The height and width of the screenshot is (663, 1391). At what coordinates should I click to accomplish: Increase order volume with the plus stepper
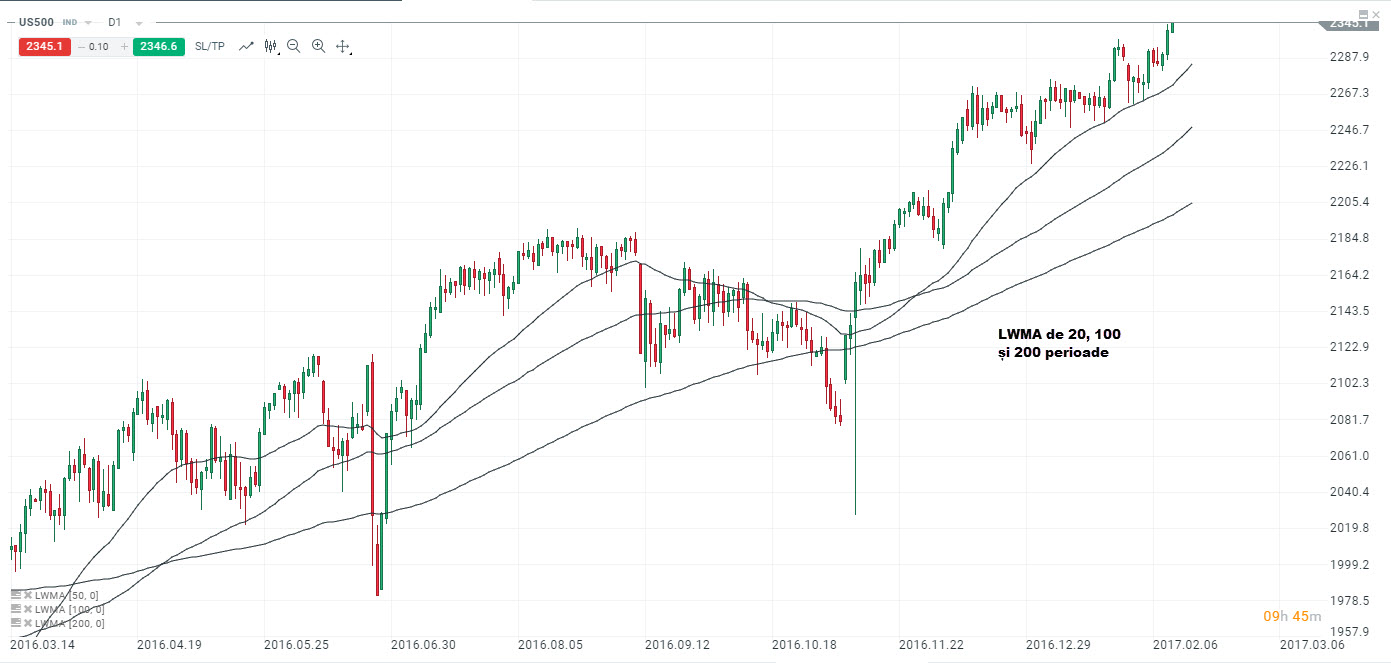coord(123,46)
